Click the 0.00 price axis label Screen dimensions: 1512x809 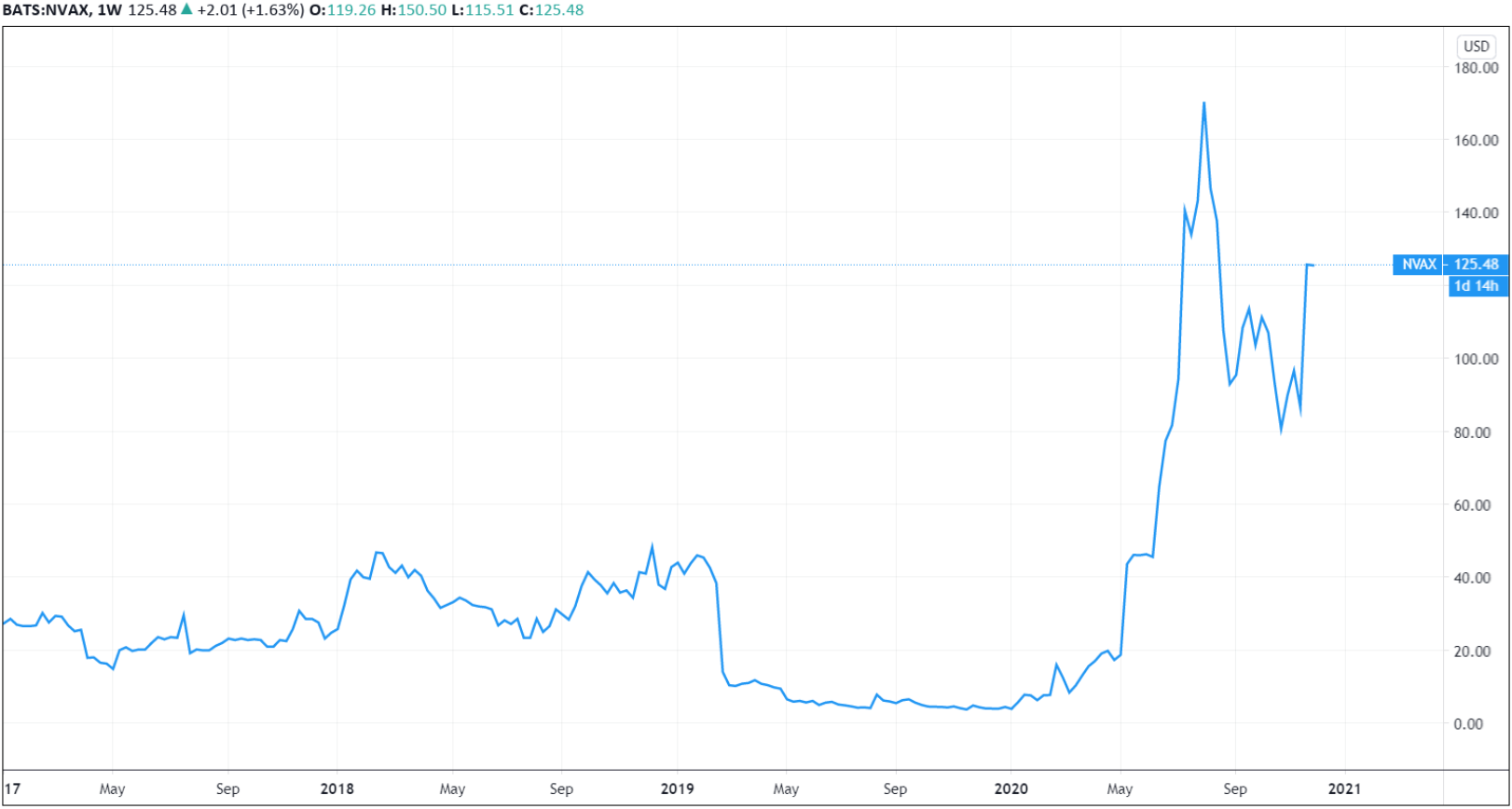tap(1468, 723)
